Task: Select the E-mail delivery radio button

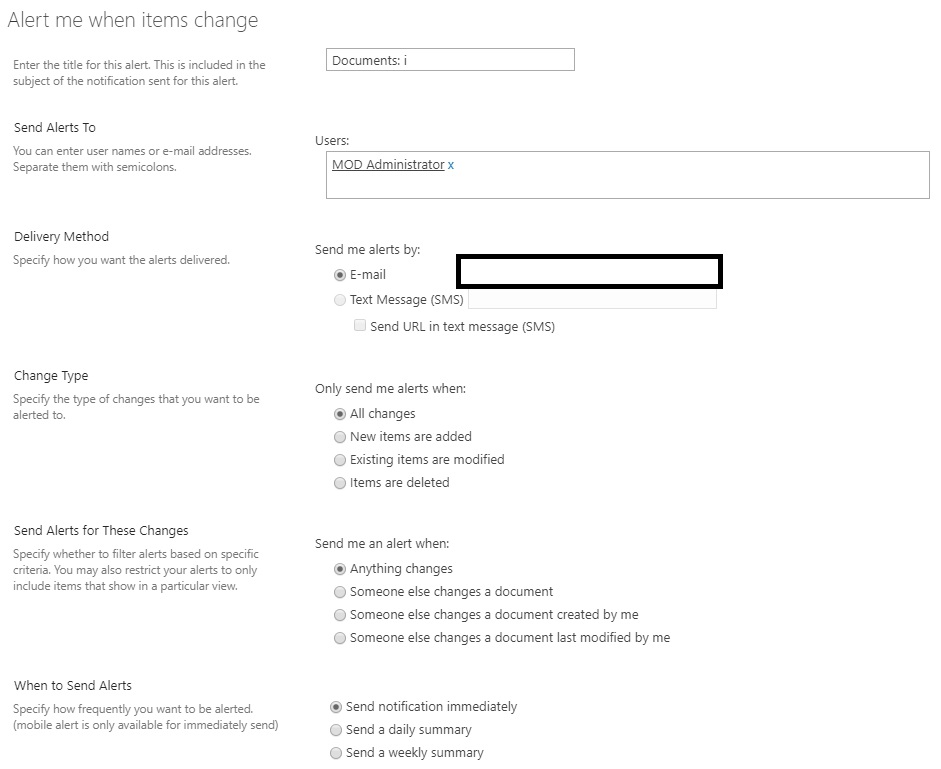Action: point(340,275)
